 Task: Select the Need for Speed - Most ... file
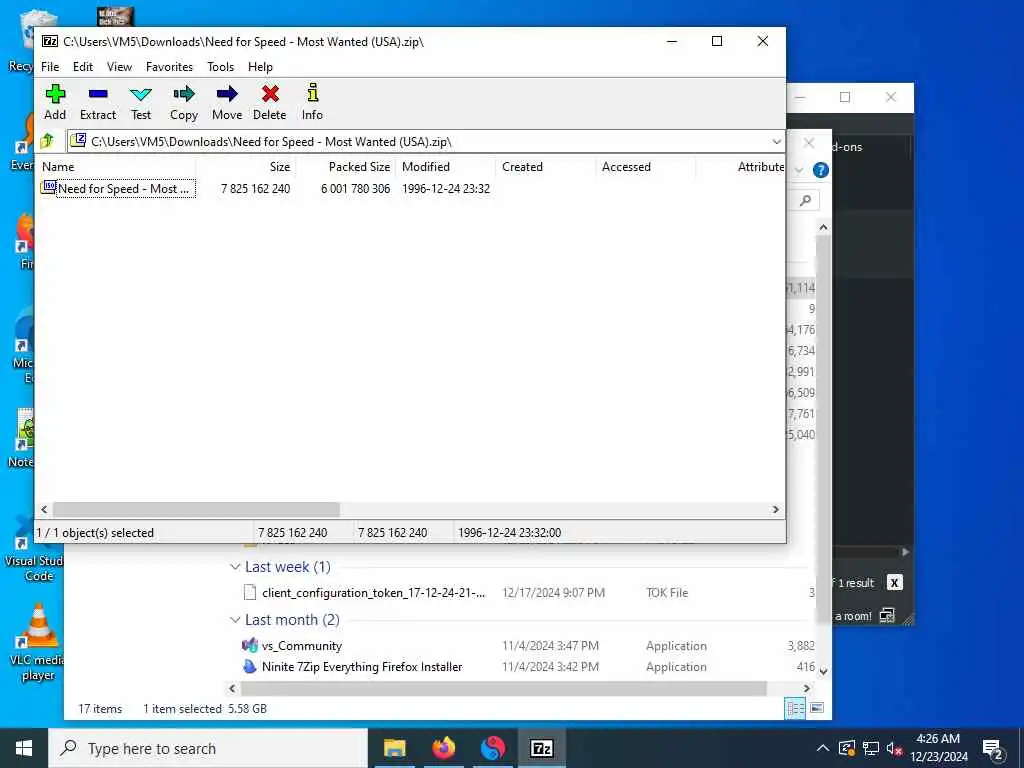pyautogui.click(x=124, y=188)
